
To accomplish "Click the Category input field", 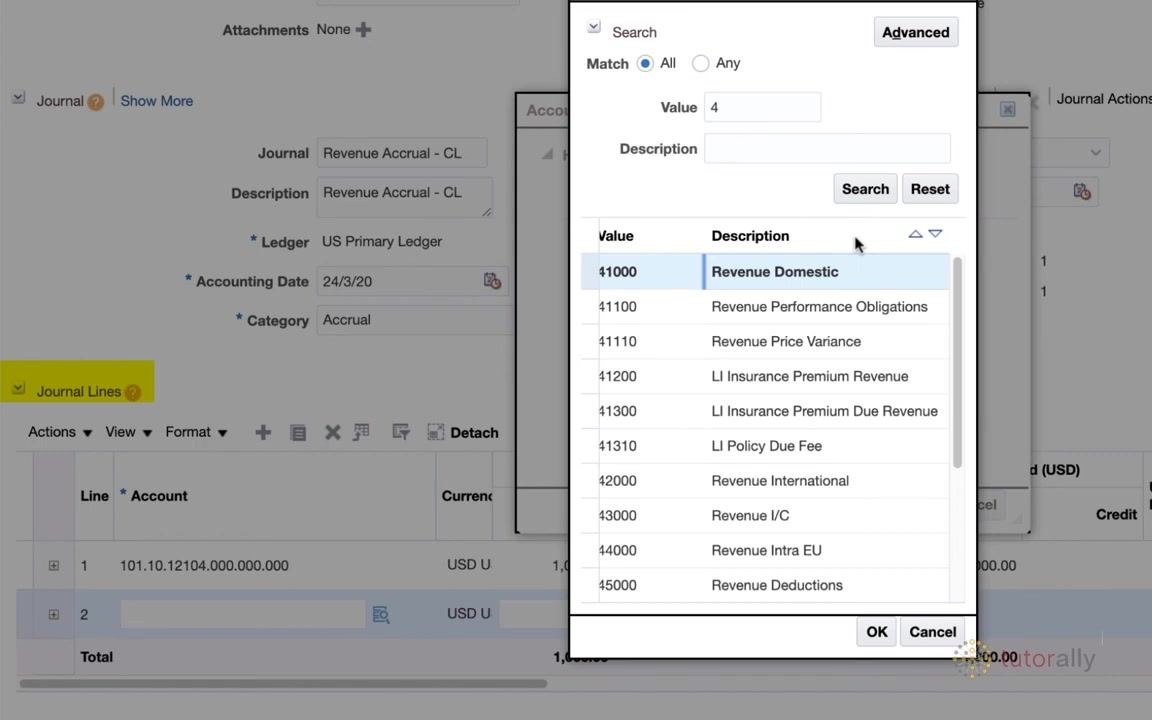I will point(415,320).
